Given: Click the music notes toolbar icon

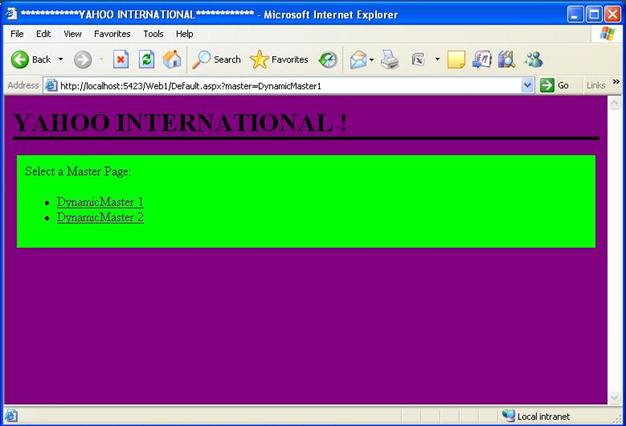Looking at the screenshot, I should (481, 59).
